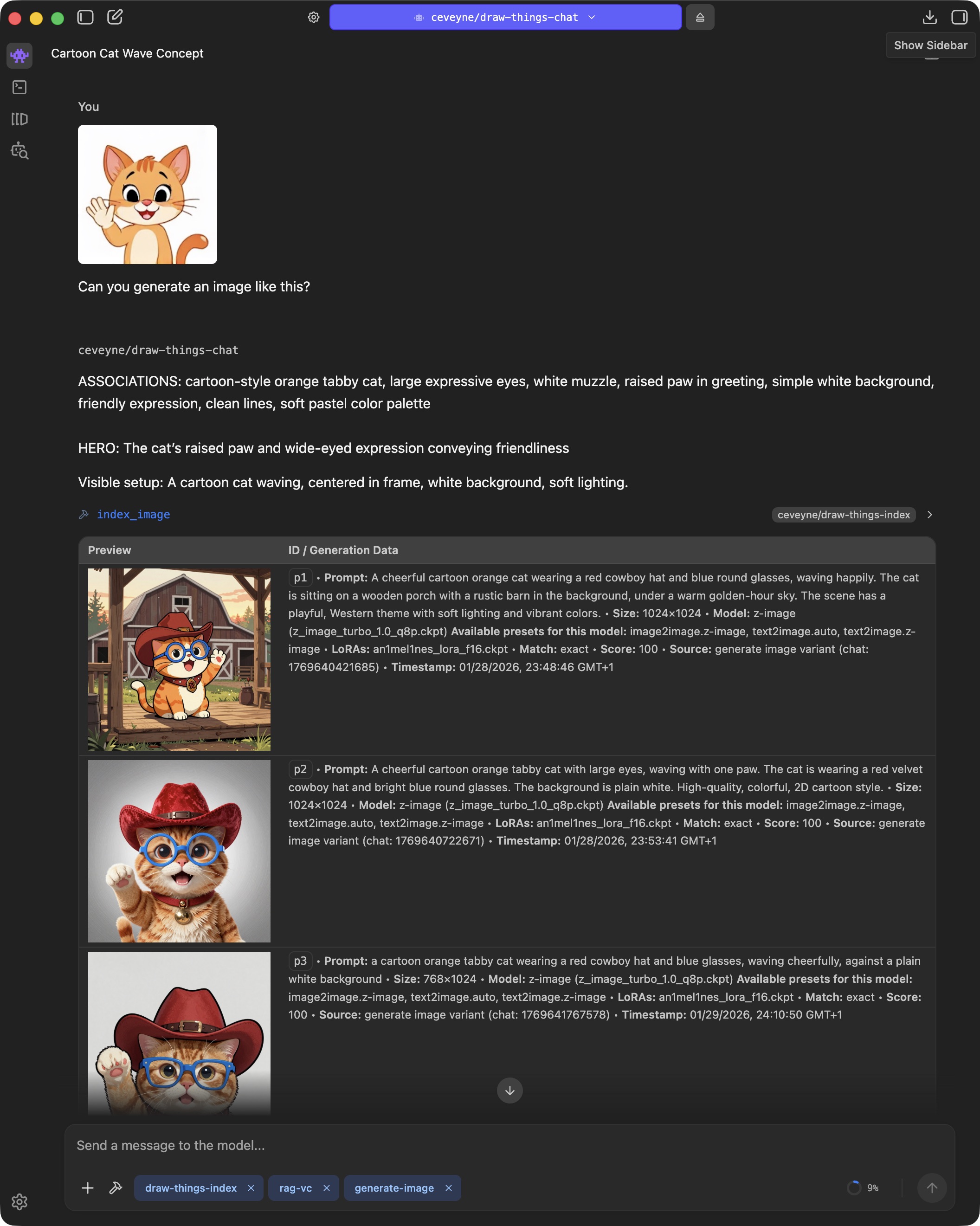Expand index_image tool call details chevron
The height and width of the screenshot is (1226, 980).
coord(930,515)
